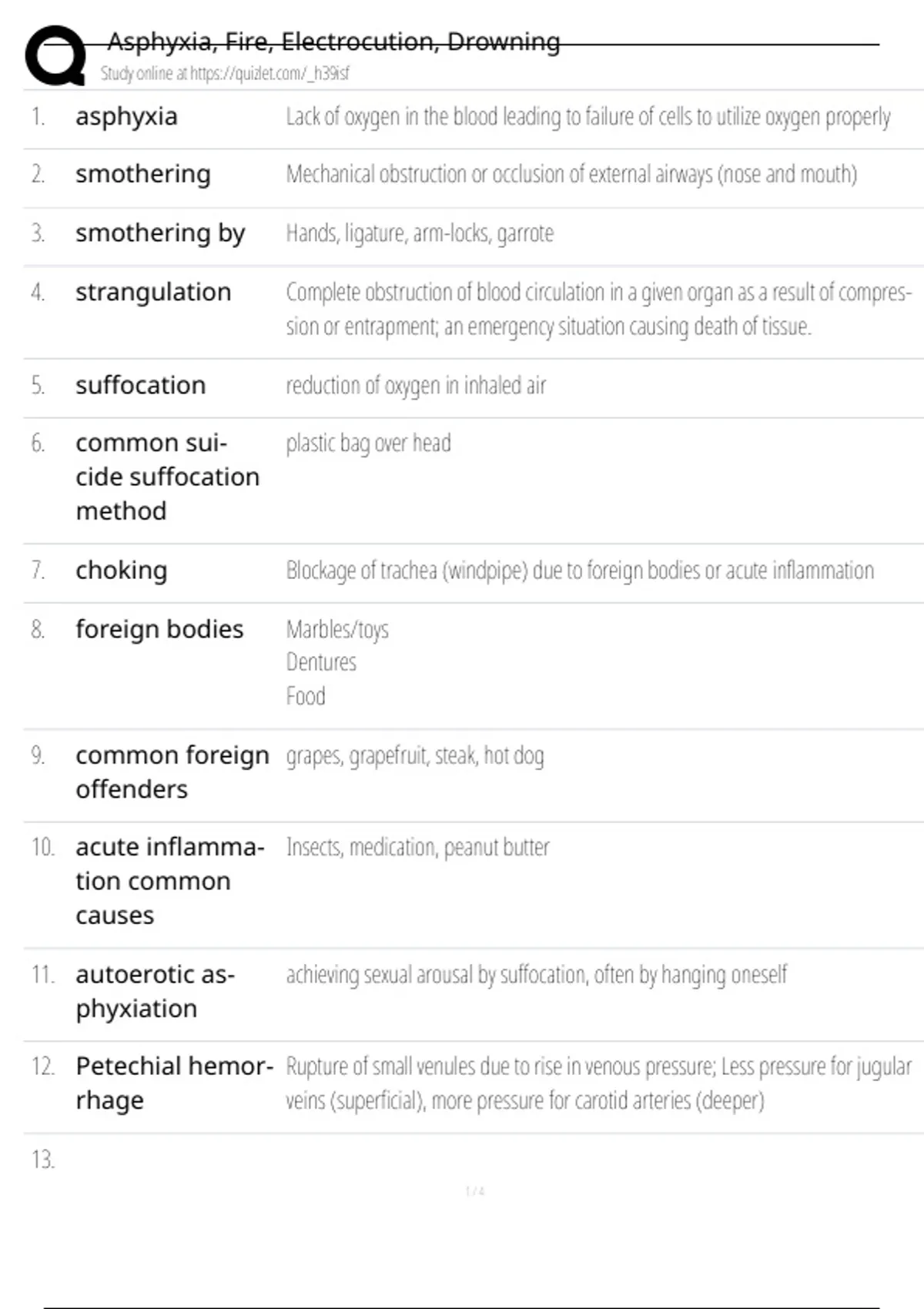Select the foreign bodies term
This screenshot has width=924, height=1309.
(159, 629)
